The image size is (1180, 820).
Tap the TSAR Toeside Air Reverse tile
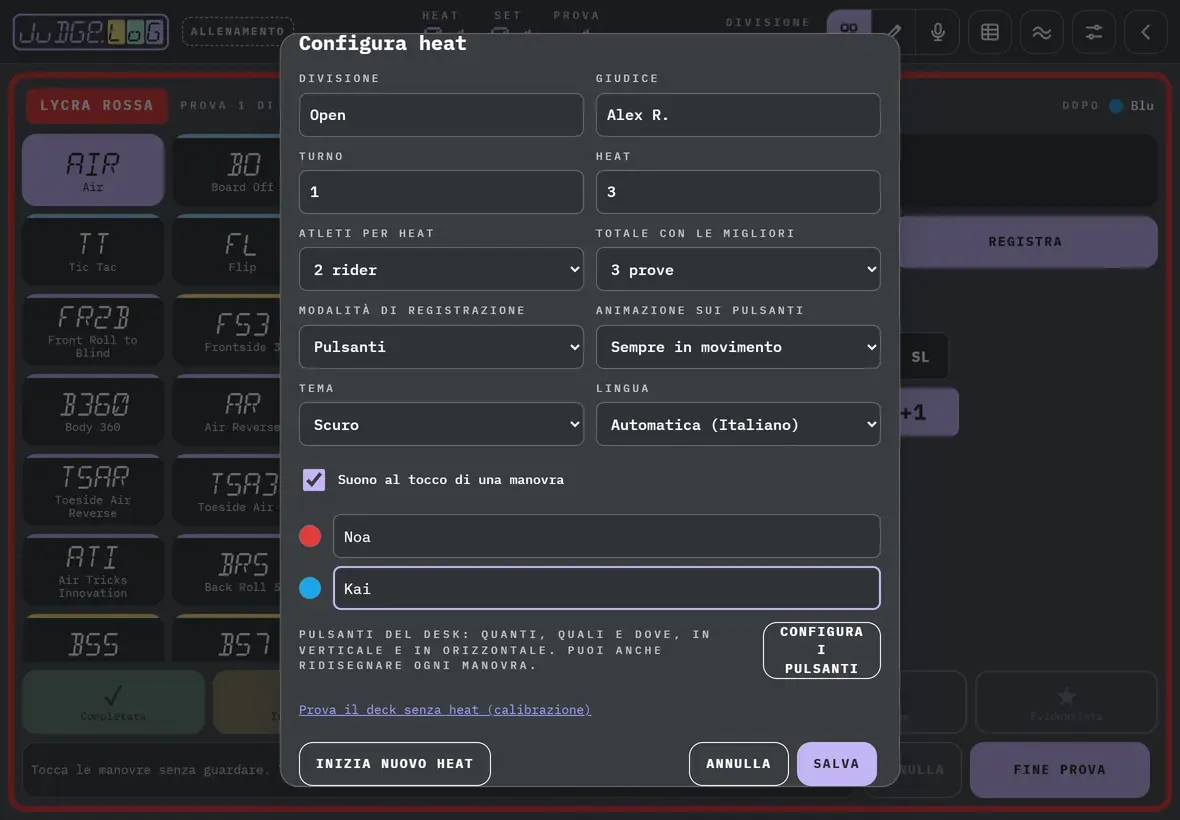pos(93,490)
